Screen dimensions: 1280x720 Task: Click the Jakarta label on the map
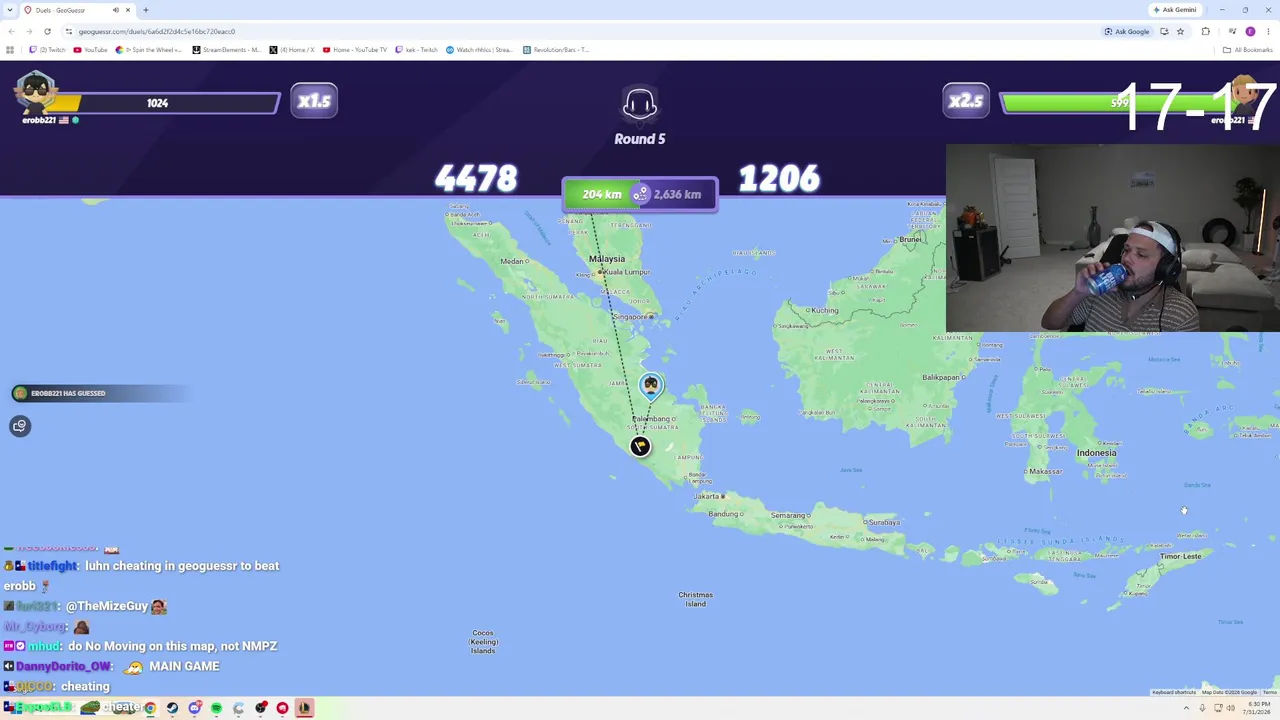[x=708, y=496]
